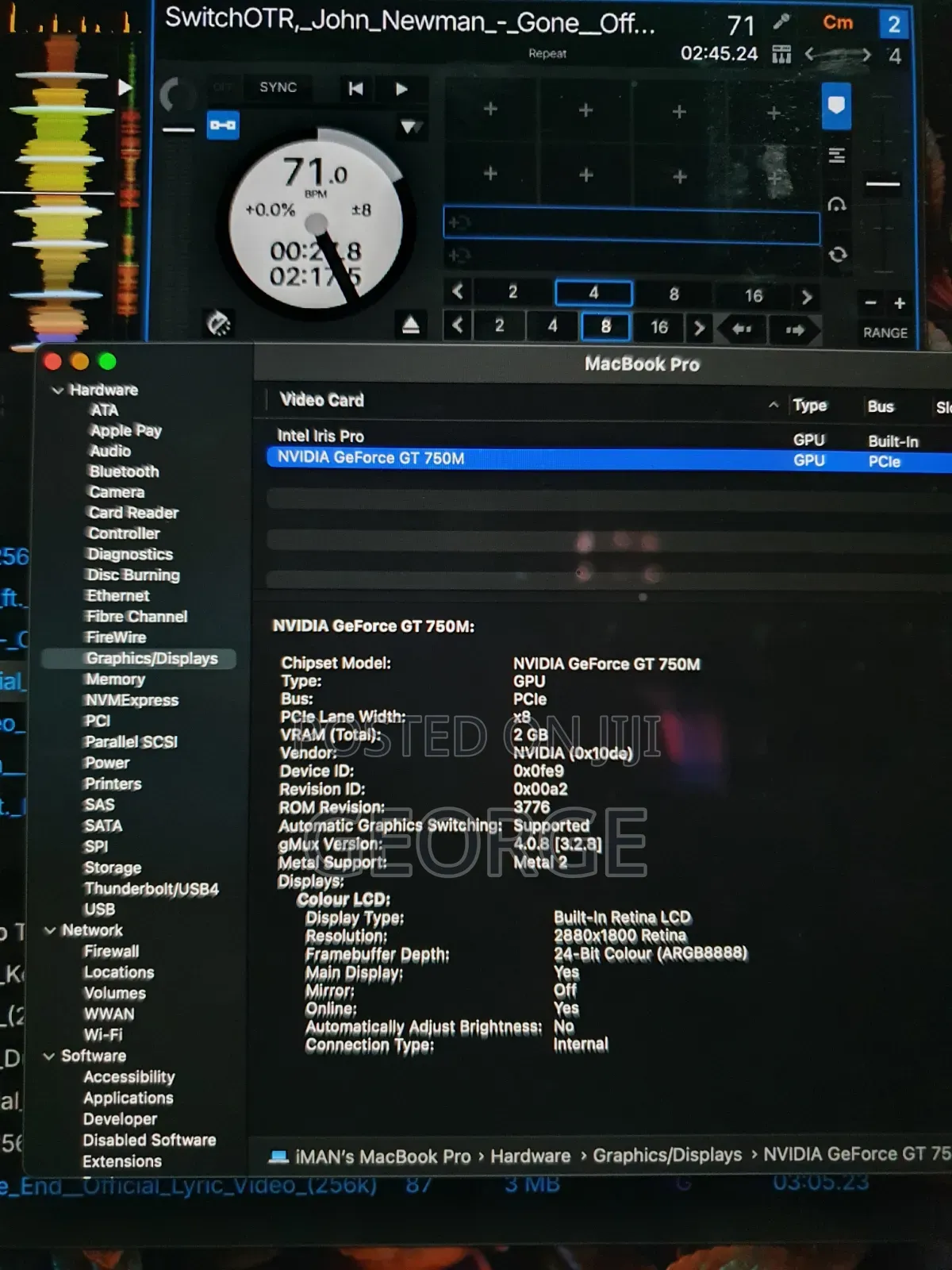Shift key up with right angle bracket
Image resolution: width=952 pixels, height=1270 pixels.
(866, 55)
